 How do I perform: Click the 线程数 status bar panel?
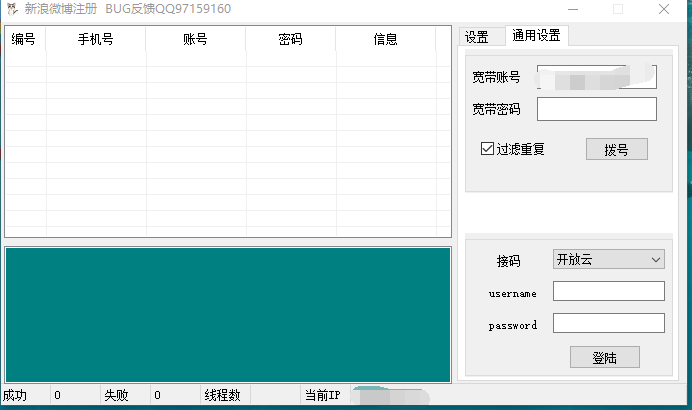(x=222, y=396)
